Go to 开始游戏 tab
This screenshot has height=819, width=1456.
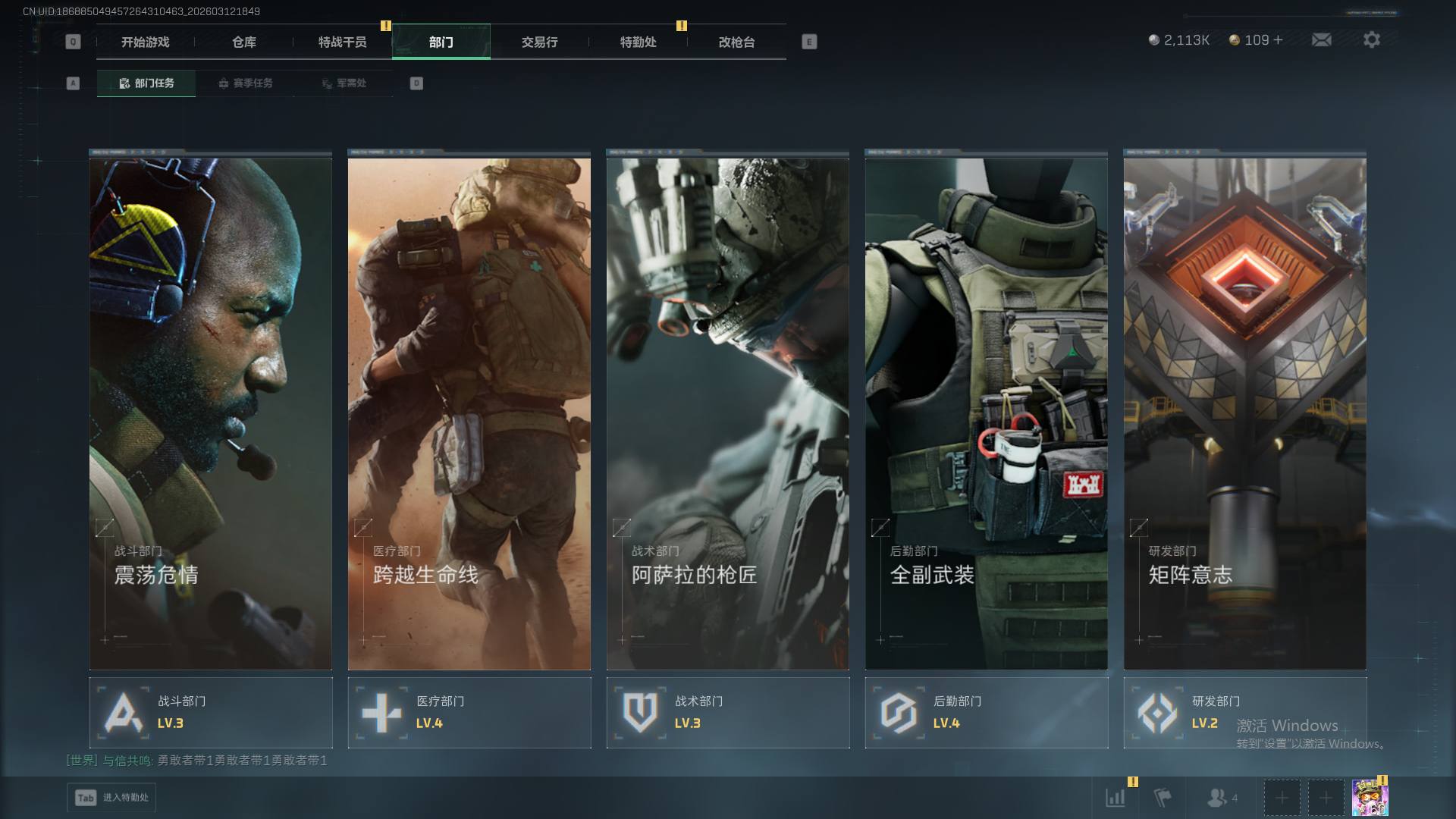click(146, 42)
